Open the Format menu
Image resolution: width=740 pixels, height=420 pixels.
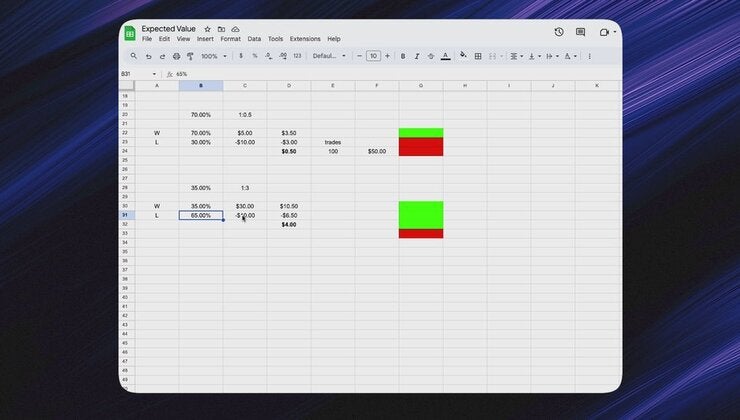[x=230, y=39]
